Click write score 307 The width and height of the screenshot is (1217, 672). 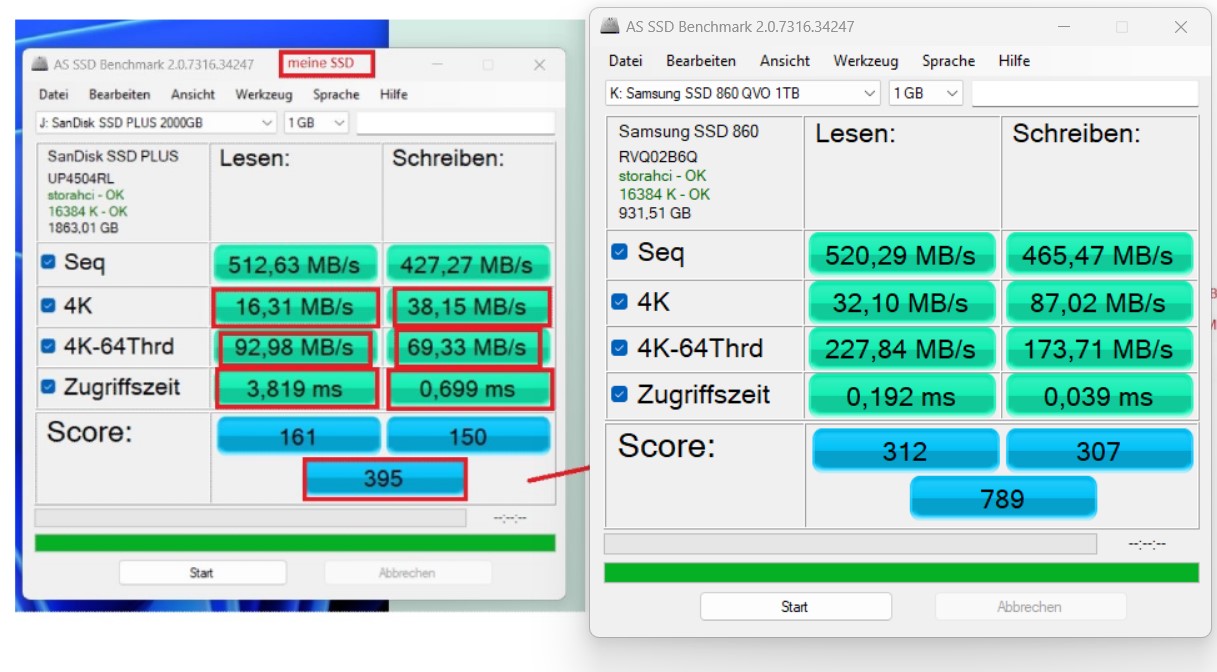pos(1098,450)
